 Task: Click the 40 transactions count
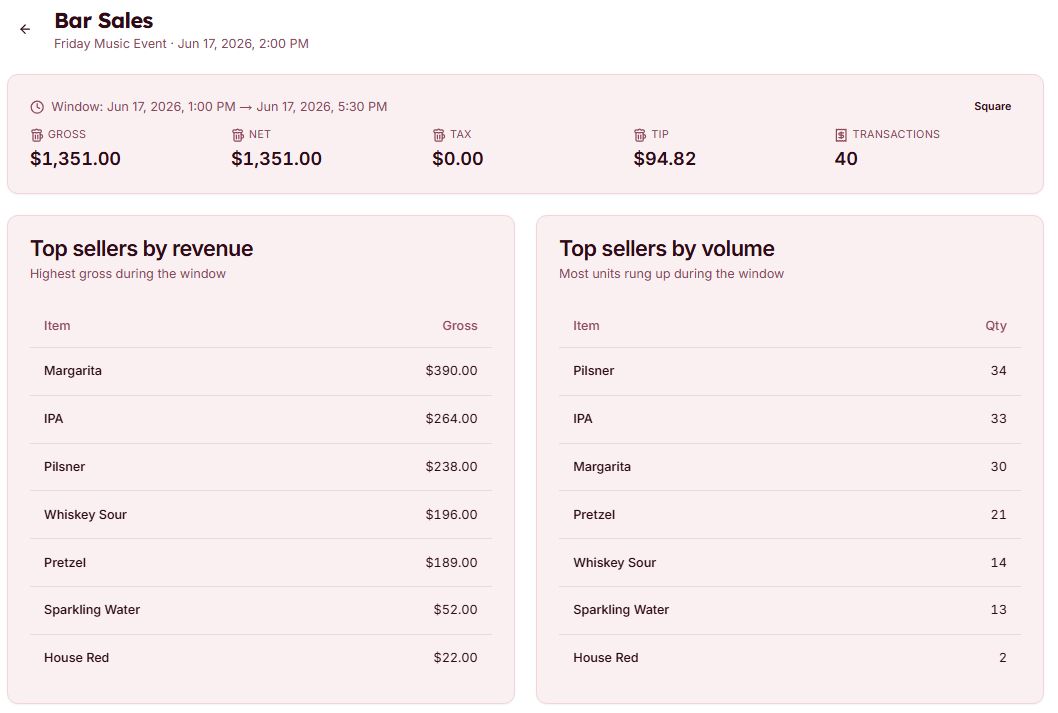tap(846, 159)
